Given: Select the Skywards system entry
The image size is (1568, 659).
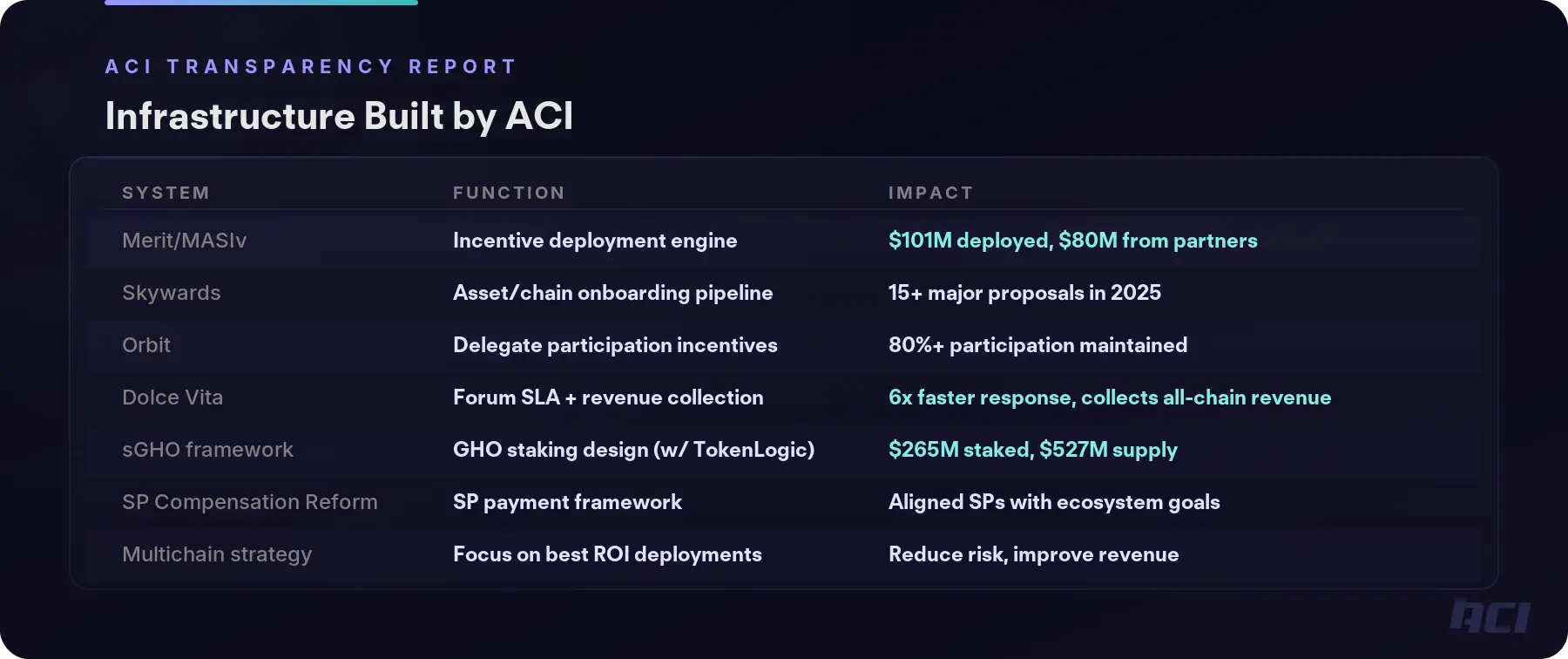Looking at the screenshot, I should click(172, 293).
